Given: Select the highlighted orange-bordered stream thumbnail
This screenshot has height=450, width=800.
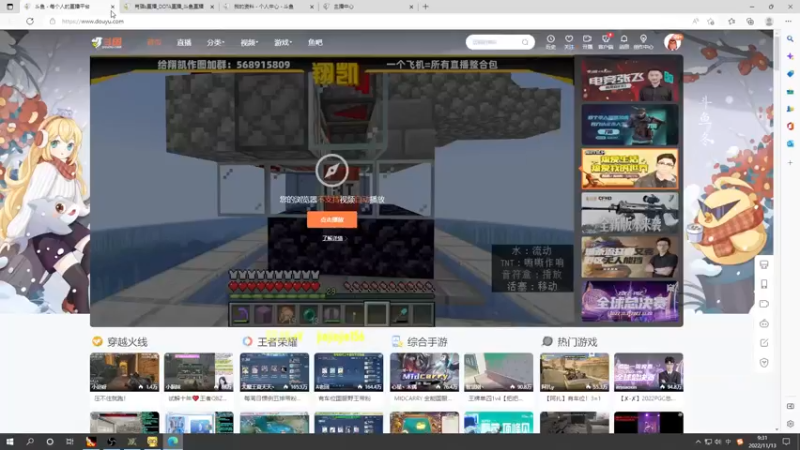Looking at the screenshot, I should [x=630, y=169].
